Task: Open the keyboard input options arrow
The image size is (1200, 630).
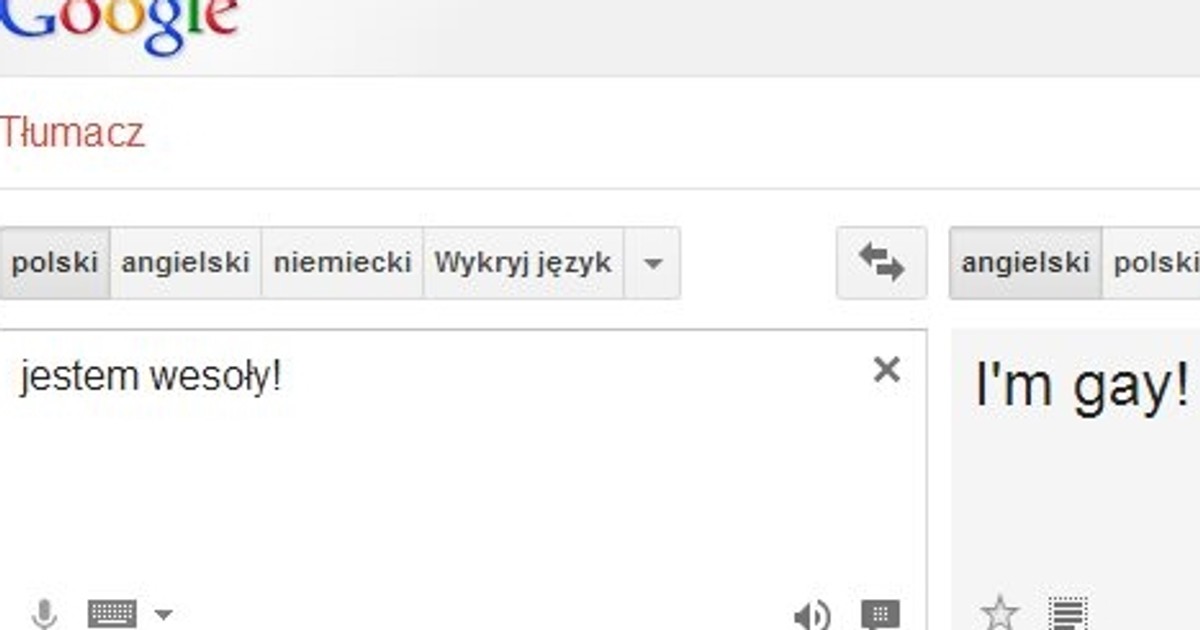Action: click(163, 614)
